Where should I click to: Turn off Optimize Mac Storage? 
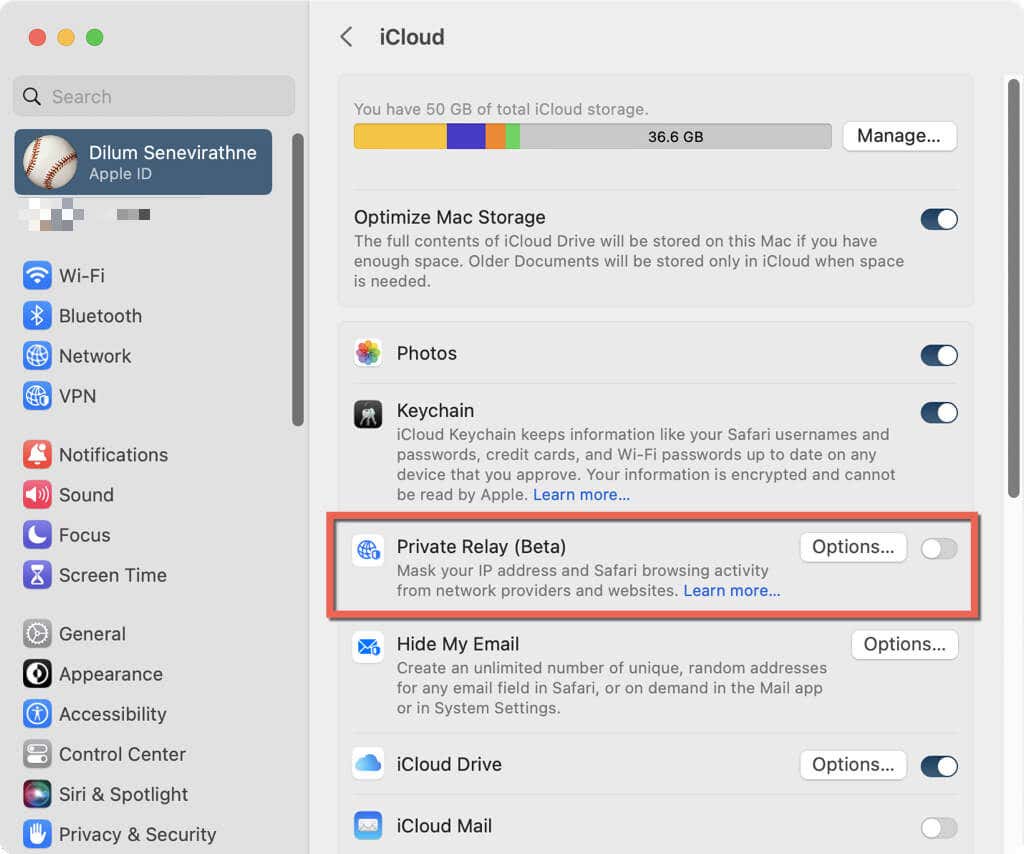(939, 219)
